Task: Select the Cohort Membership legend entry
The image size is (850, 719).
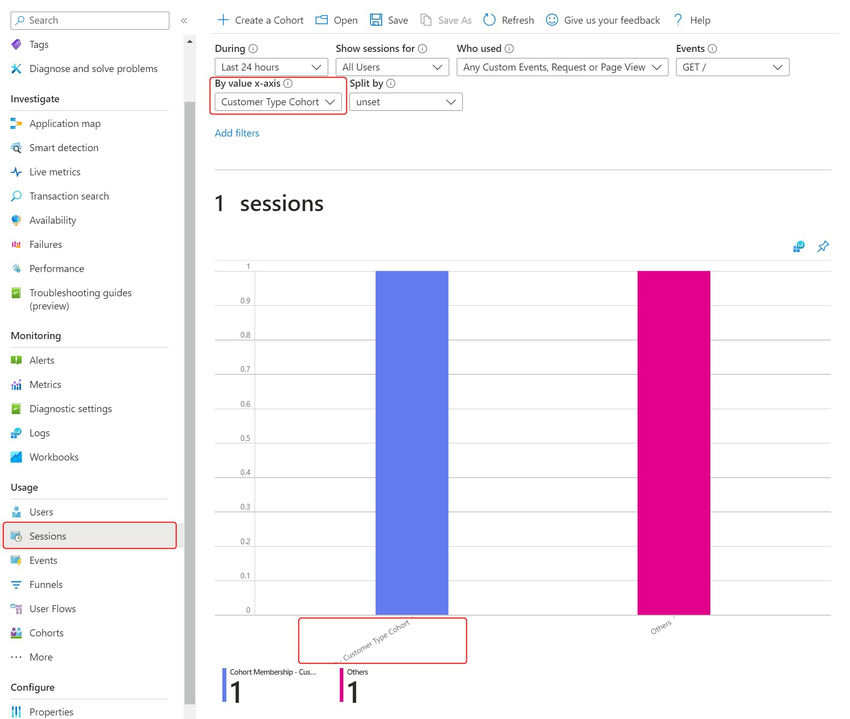Action: 269,685
